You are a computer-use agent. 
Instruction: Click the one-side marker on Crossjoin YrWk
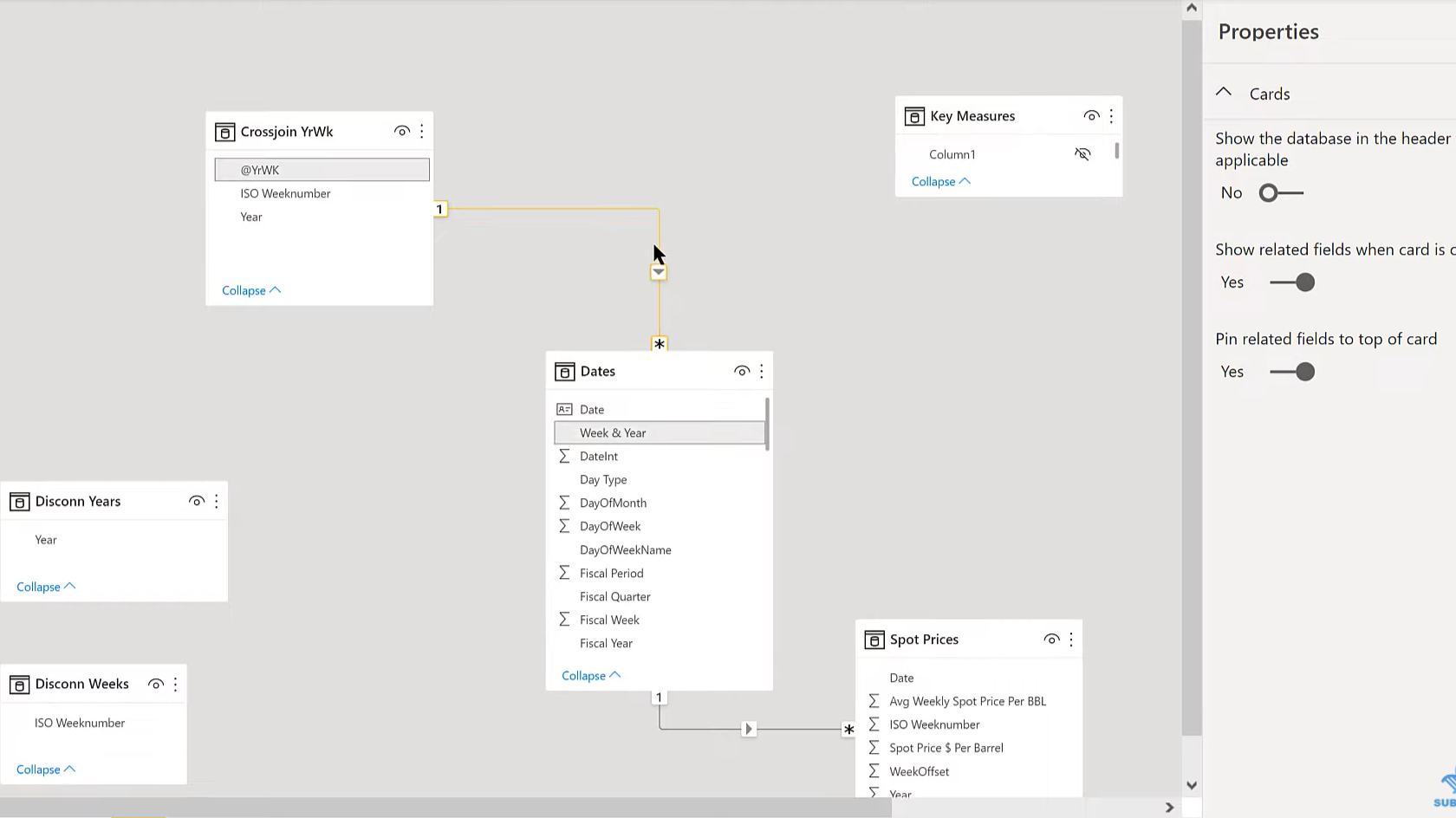point(440,209)
